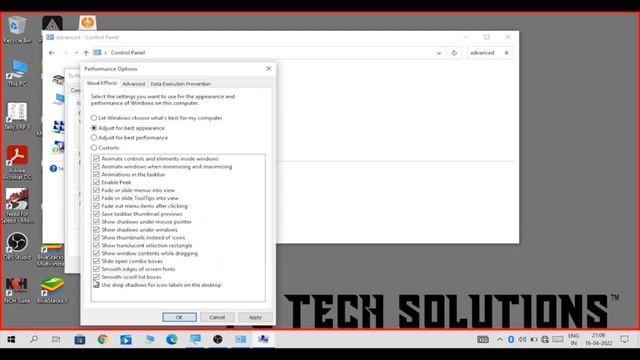The height and width of the screenshot is (360, 640).
Task: Toggle 'Fade out menu items after clicking'
Action: (x=96, y=206)
